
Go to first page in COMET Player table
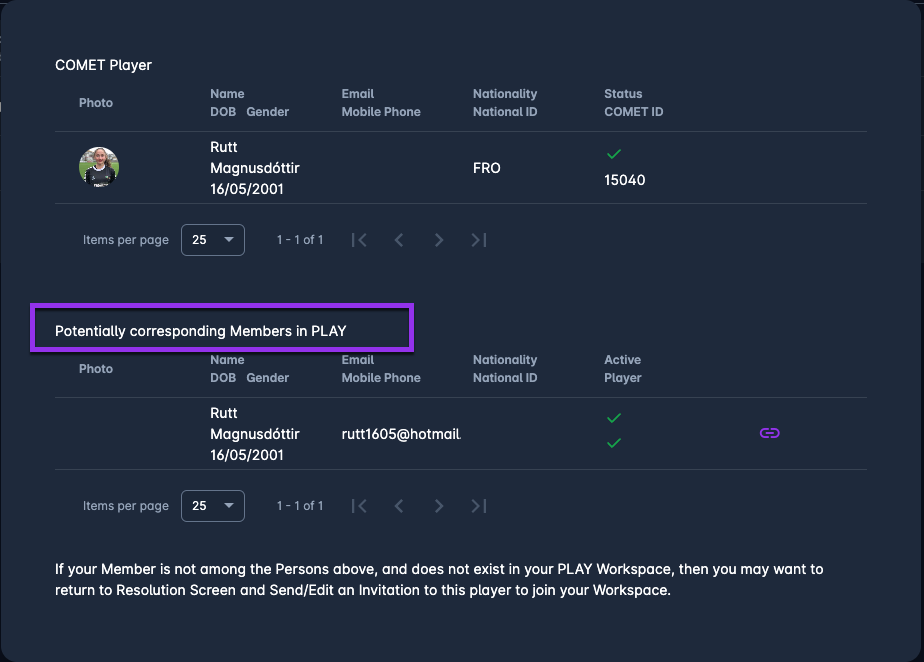click(x=359, y=240)
